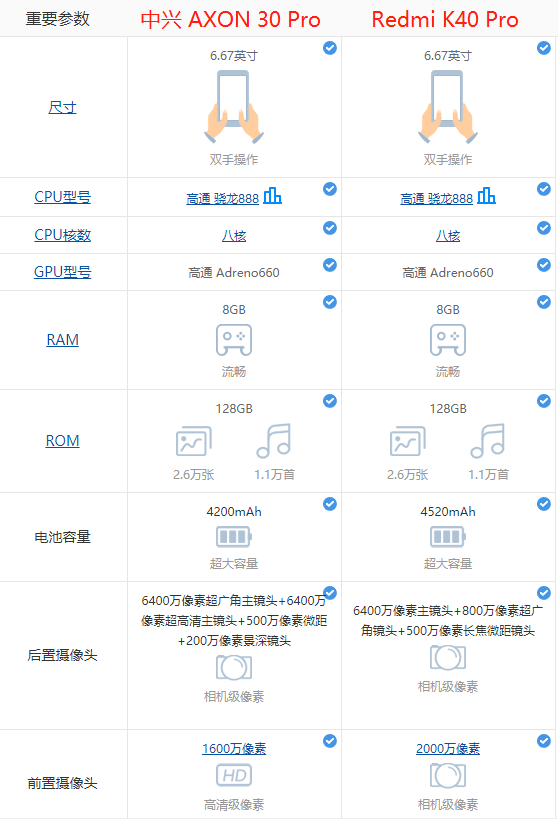This screenshot has height=819, width=558.
Task: Open the benchmark chart icon beside Redmi's 骁龙888
Action: 486,196
